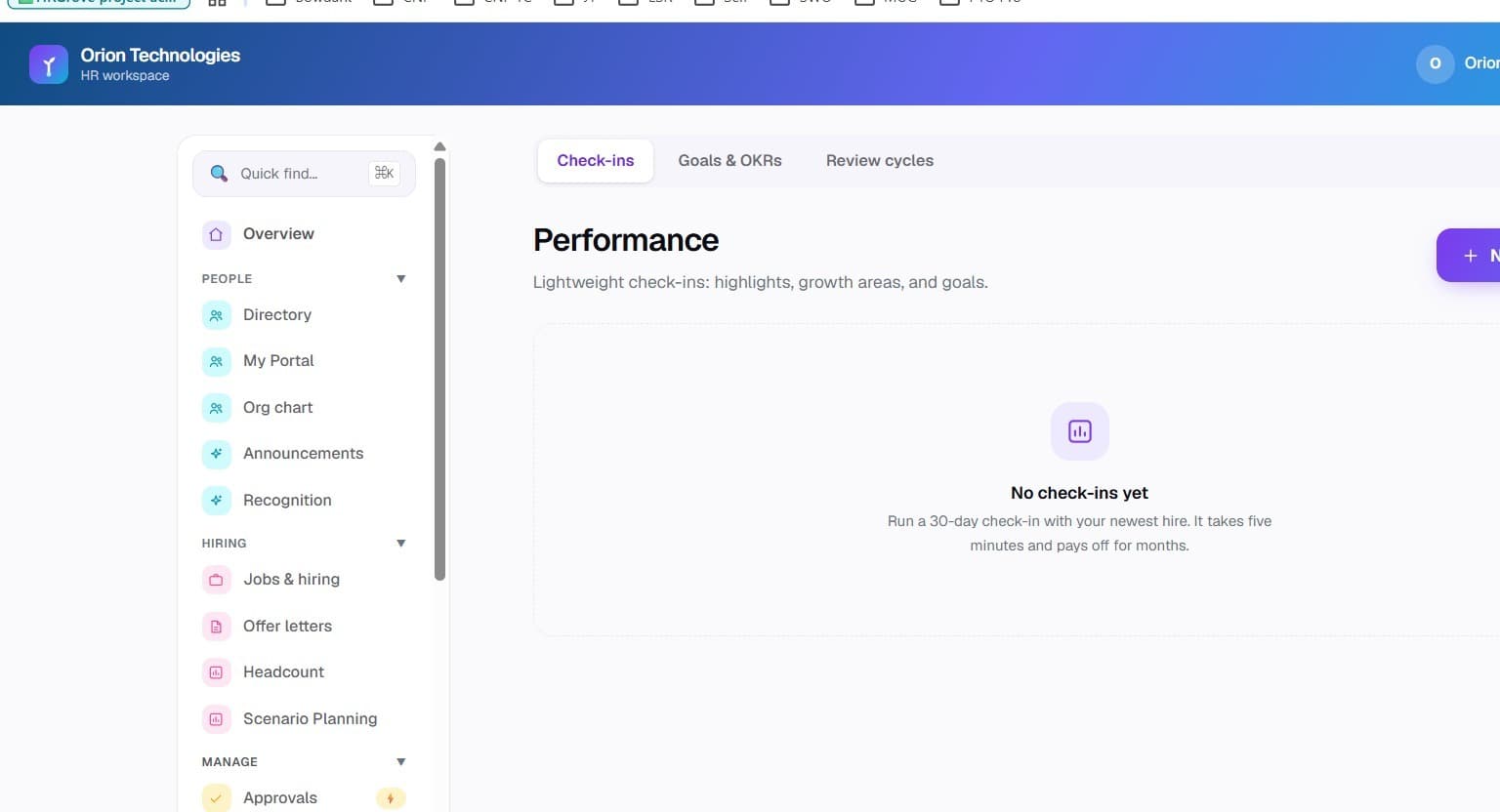Viewport: 1500px width, 812px height.
Task: Click the ⌘K shortcut badge
Action: pyautogui.click(x=384, y=173)
